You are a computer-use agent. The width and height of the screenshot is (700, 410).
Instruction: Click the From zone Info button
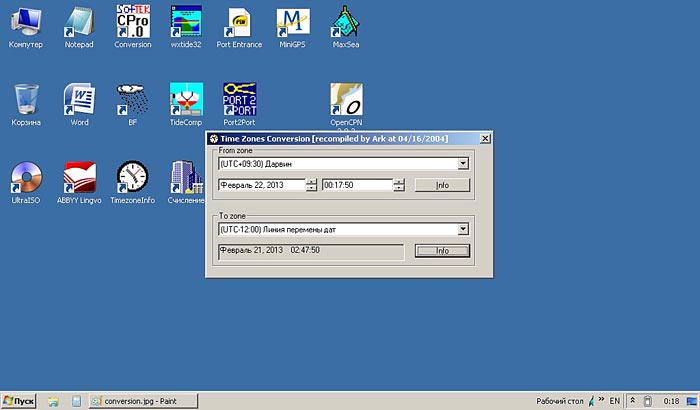(x=442, y=185)
